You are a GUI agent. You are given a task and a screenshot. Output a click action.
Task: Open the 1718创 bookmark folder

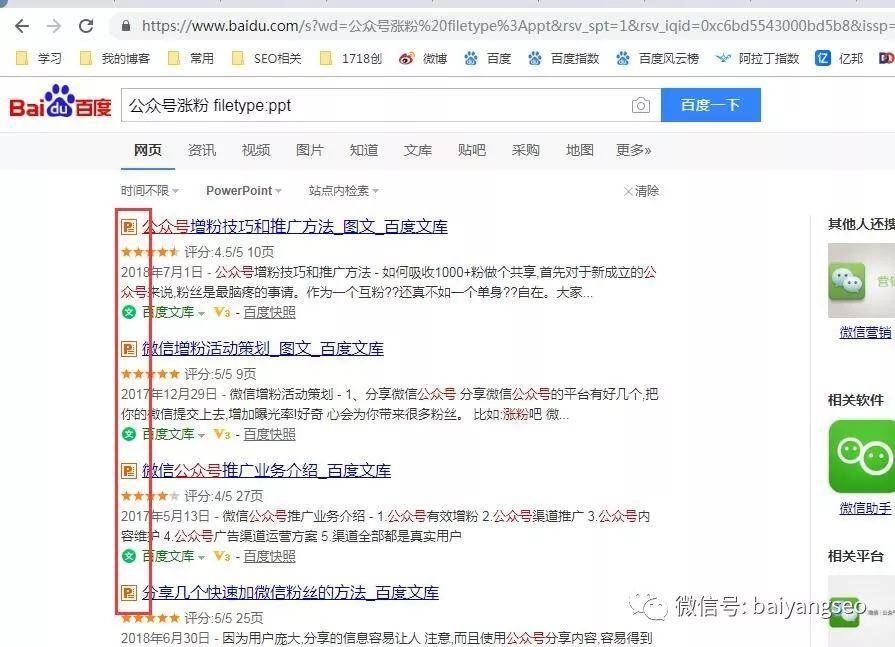click(350, 58)
